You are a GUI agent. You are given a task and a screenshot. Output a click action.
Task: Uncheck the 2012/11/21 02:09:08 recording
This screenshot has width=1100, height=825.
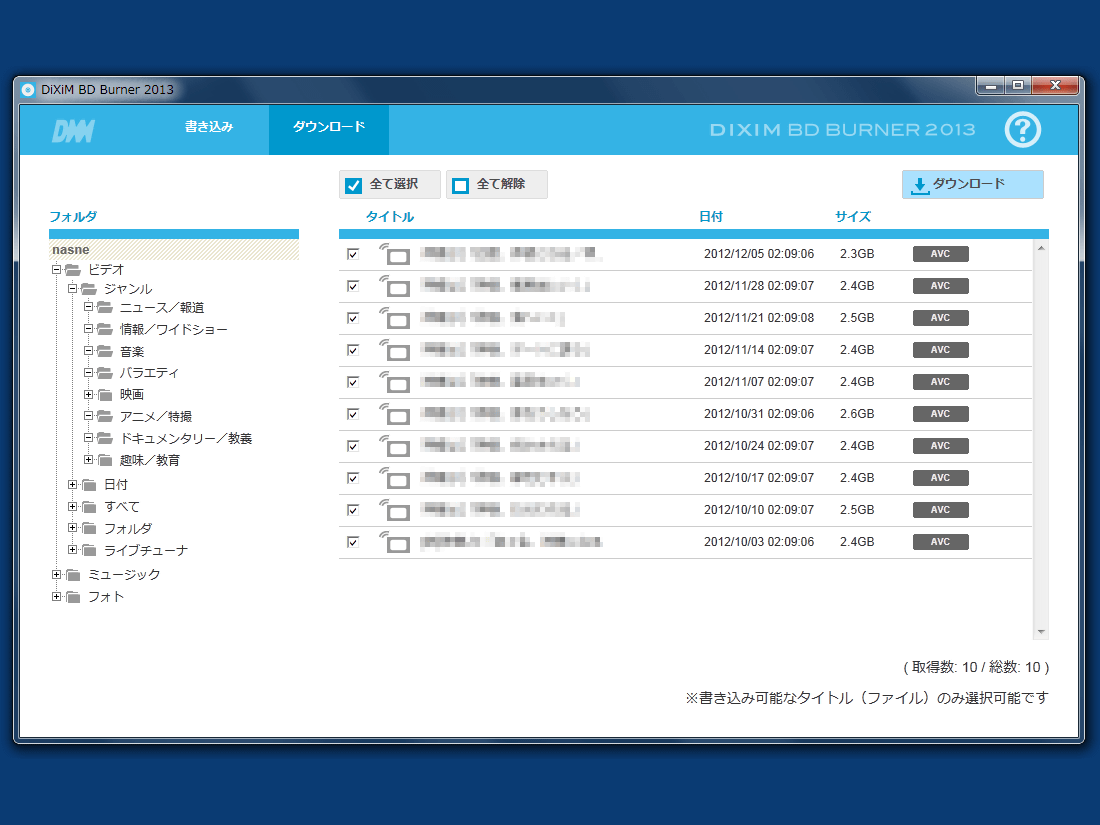353,318
